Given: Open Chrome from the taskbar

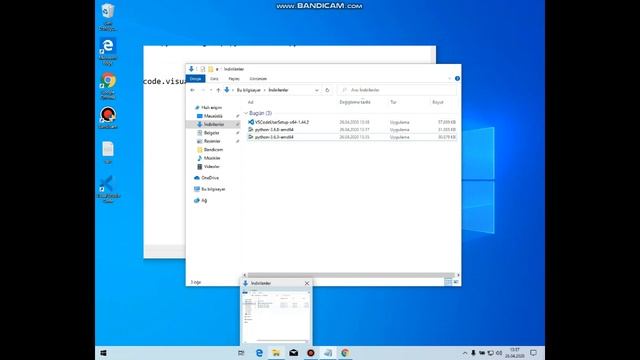Looking at the screenshot, I should pos(345,353).
